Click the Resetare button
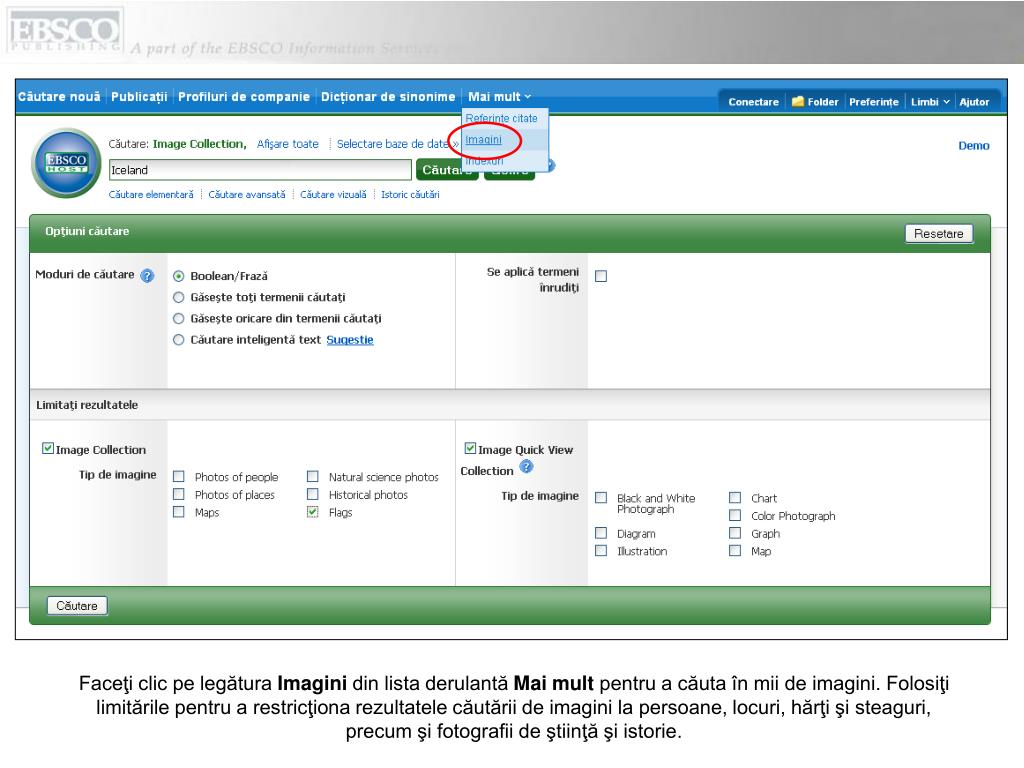Image resolution: width=1024 pixels, height=768 pixels. pyautogui.click(x=938, y=234)
